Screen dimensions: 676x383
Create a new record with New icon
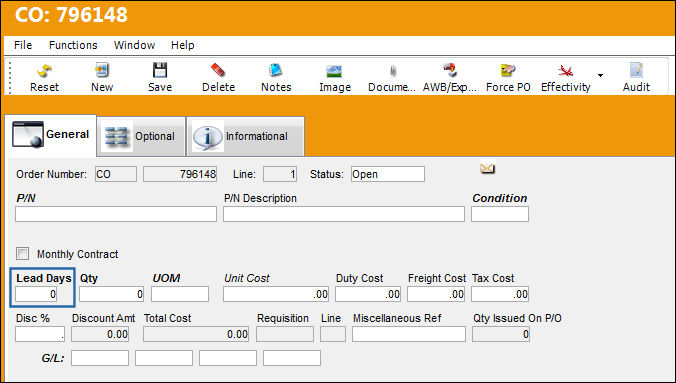pyautogui.click(x=102, y=70)
